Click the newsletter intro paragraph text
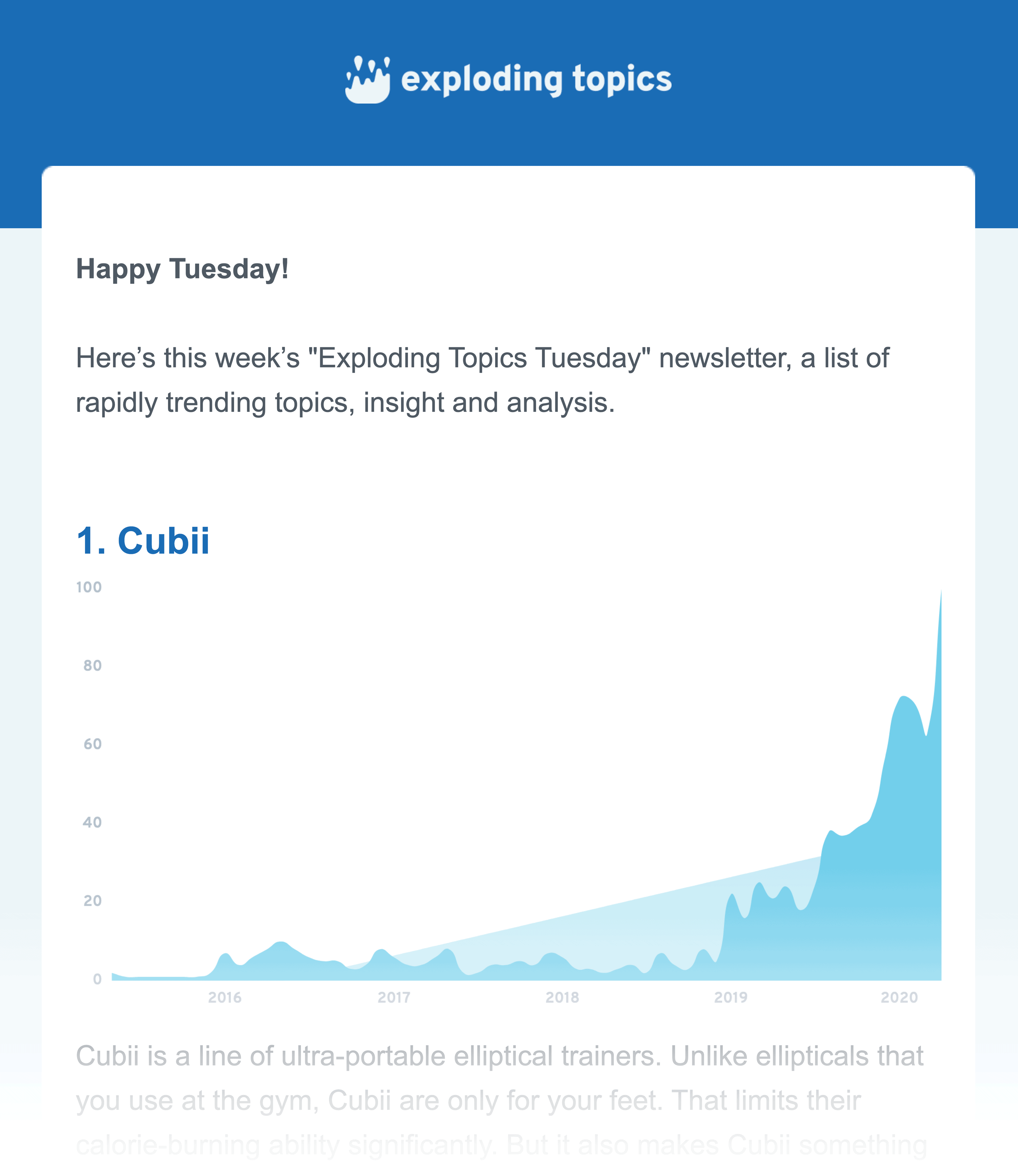 [x=483, y=381]
